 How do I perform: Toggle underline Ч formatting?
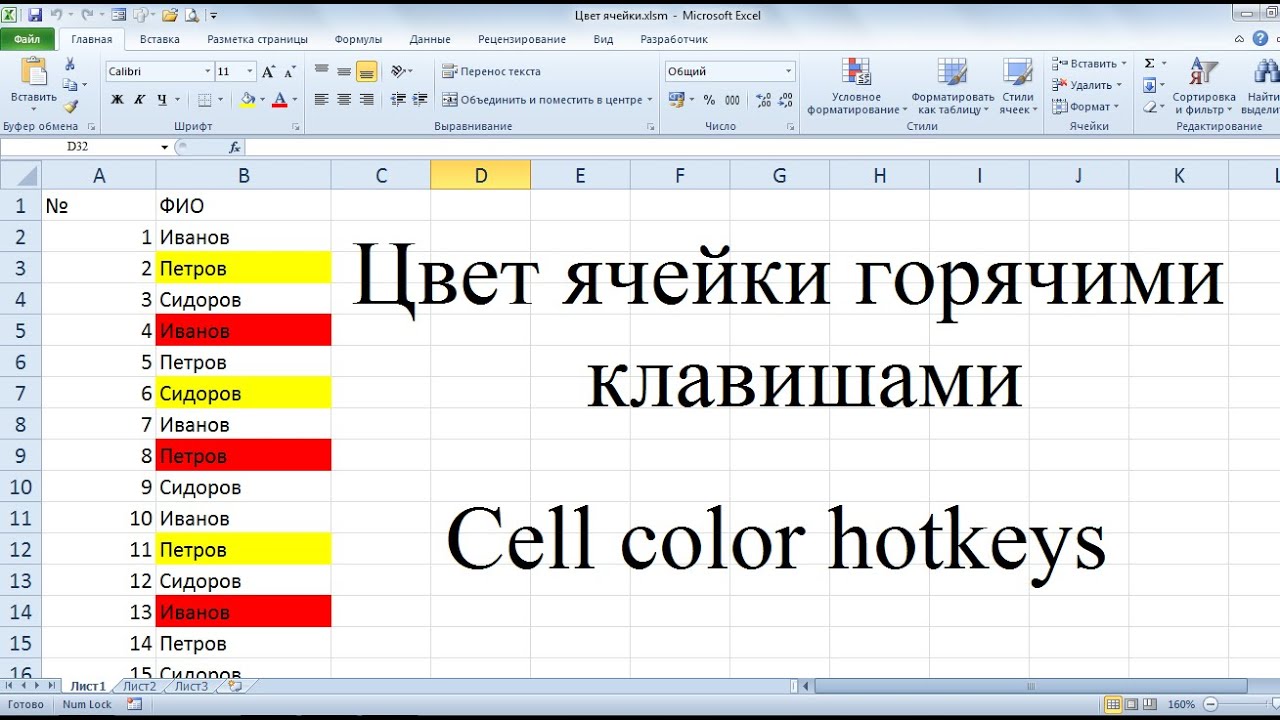click(x=161, y=99)
